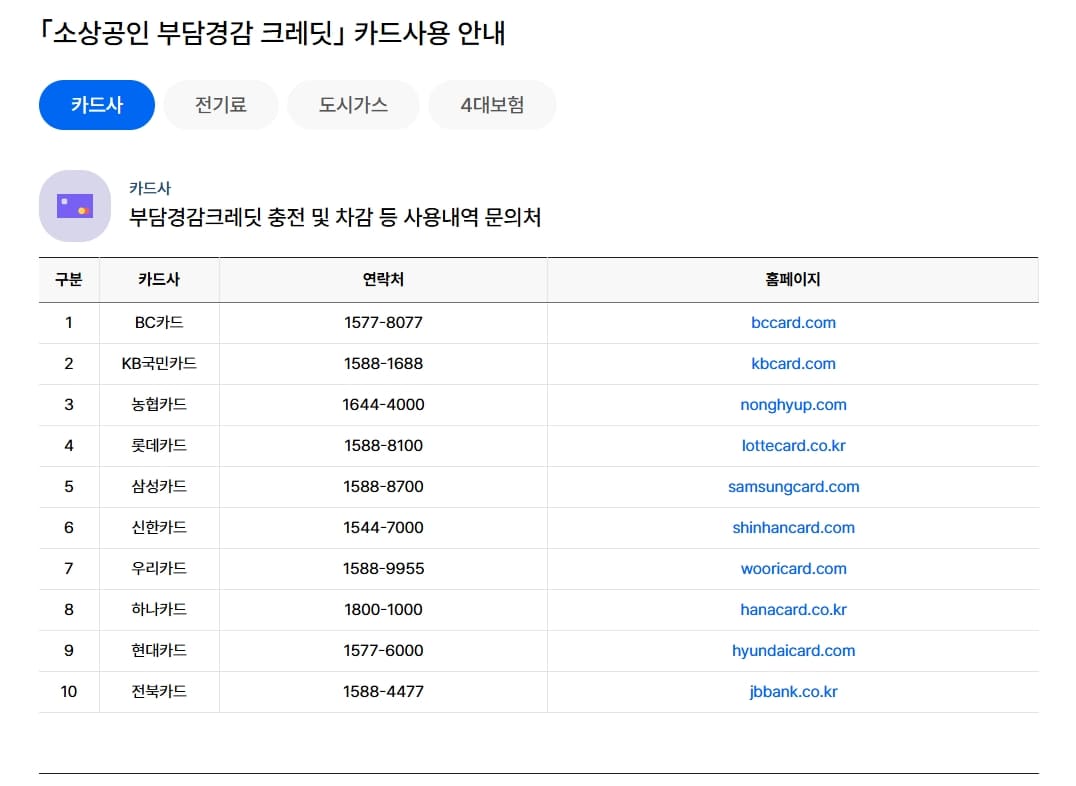This screenshot has width=1076, height=786.
Task: Select the 삼성카드 name cell
Action: (x=159, y=487)
